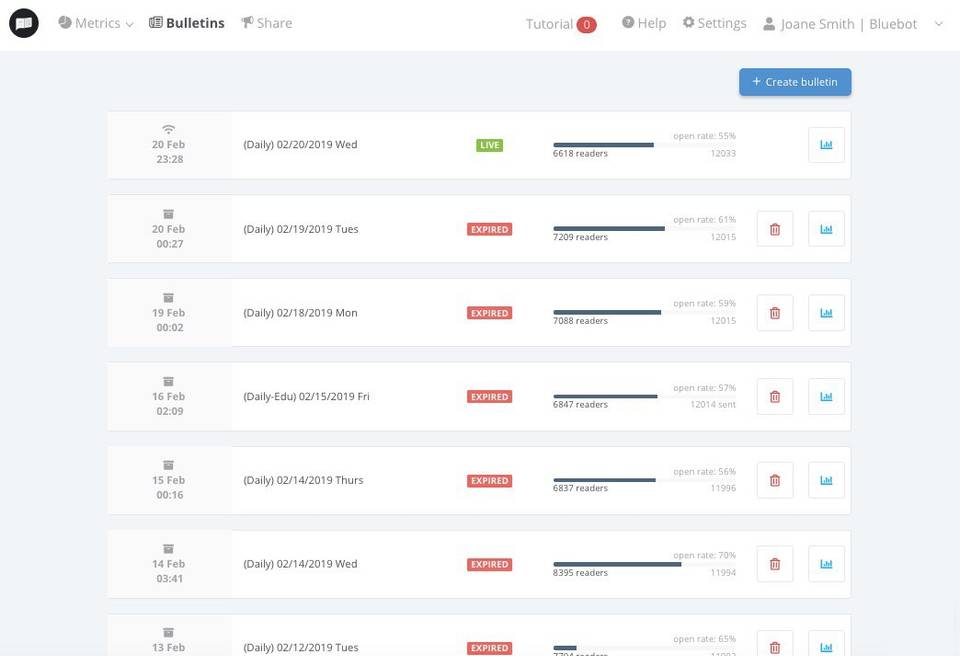Viewport: 960px width, 656px height.
Task: Click archive icon on 20 Feb 00:27 row
Action: tap(169, 214)
